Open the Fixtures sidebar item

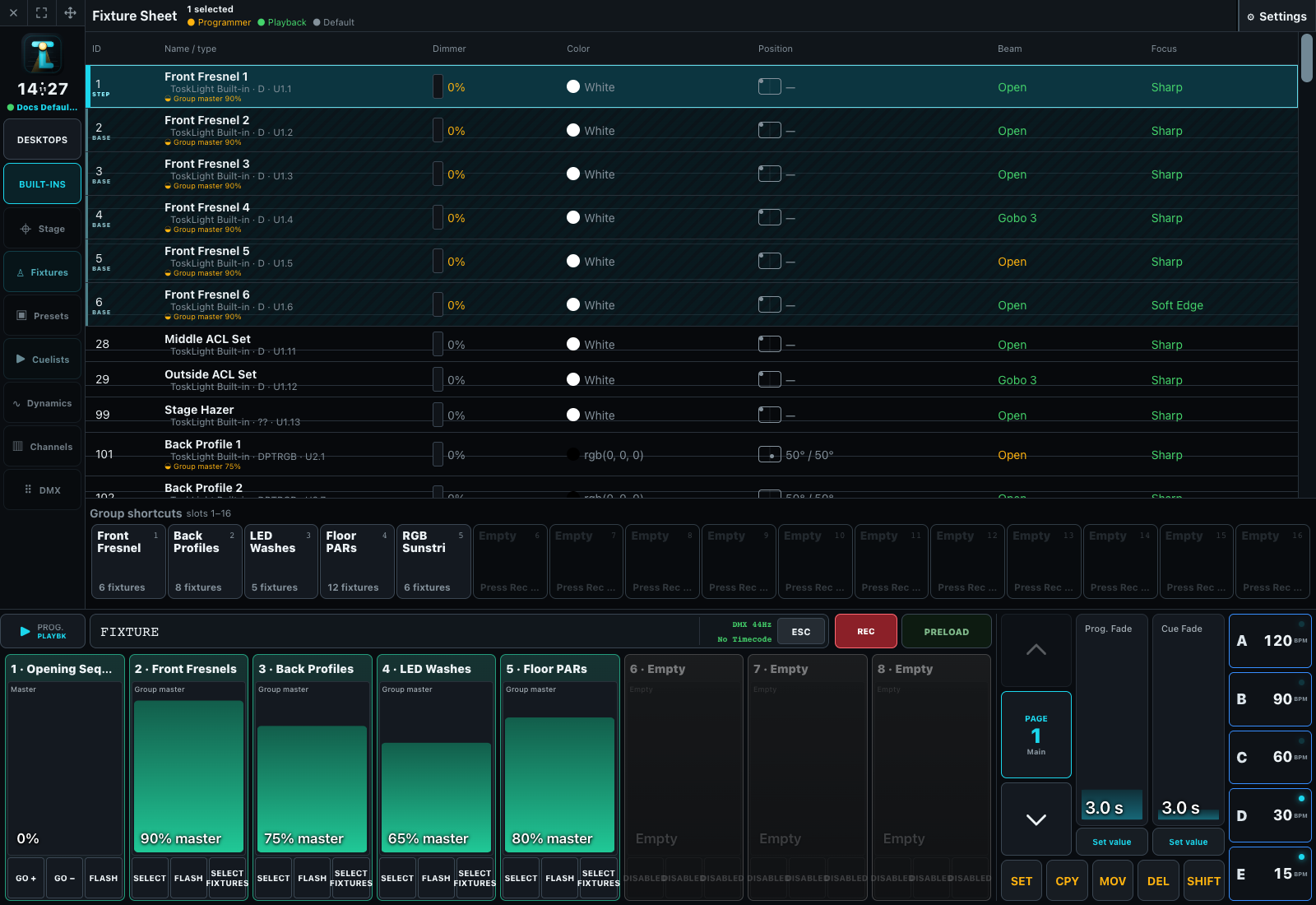click(x=43, y=272)
